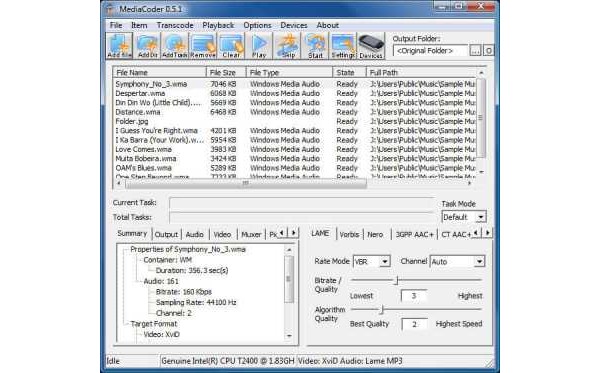Click the Container: WM tree node
Image resolution: width=600 pixels, height=373 pixels.
coord(167,260)
